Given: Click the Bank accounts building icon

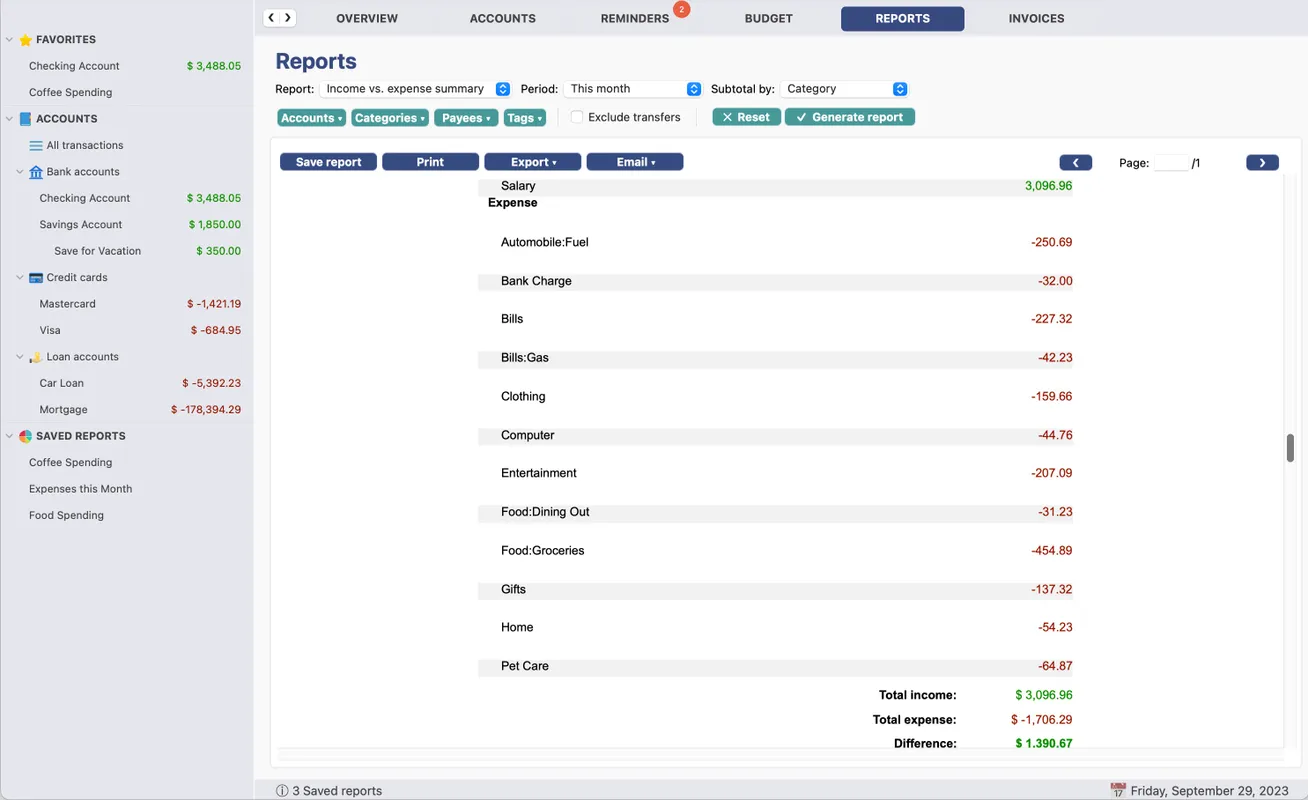Looking at the screenshot, I should pos(36,172).
